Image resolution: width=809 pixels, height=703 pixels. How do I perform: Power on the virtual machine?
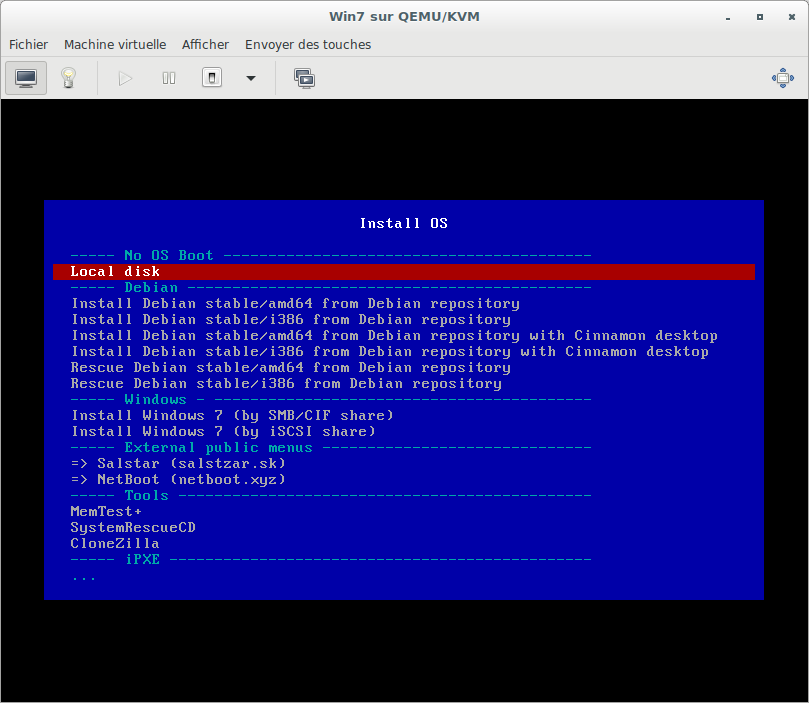(x=125, y=78)
